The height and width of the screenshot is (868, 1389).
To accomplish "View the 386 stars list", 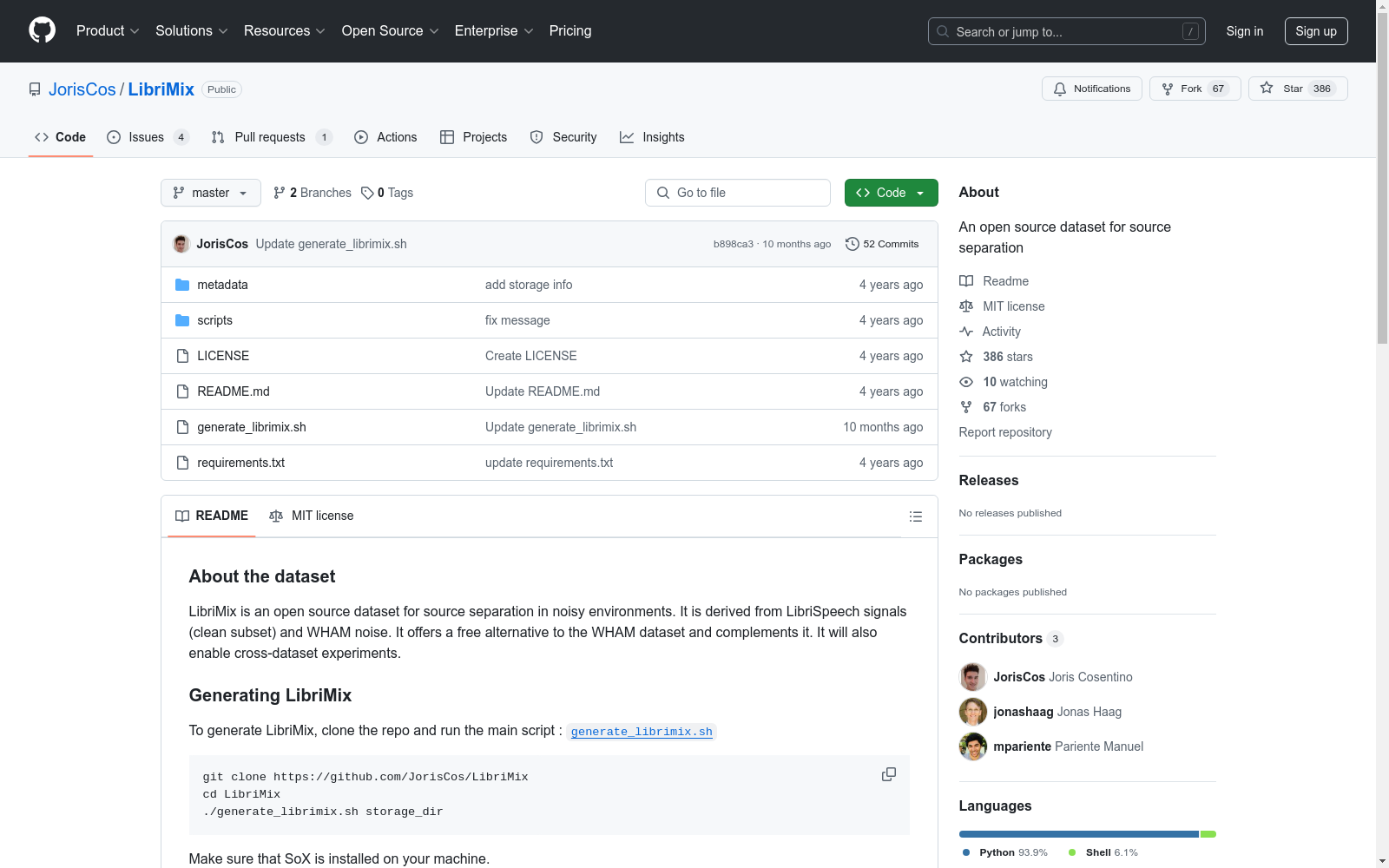I will [996, 357].
